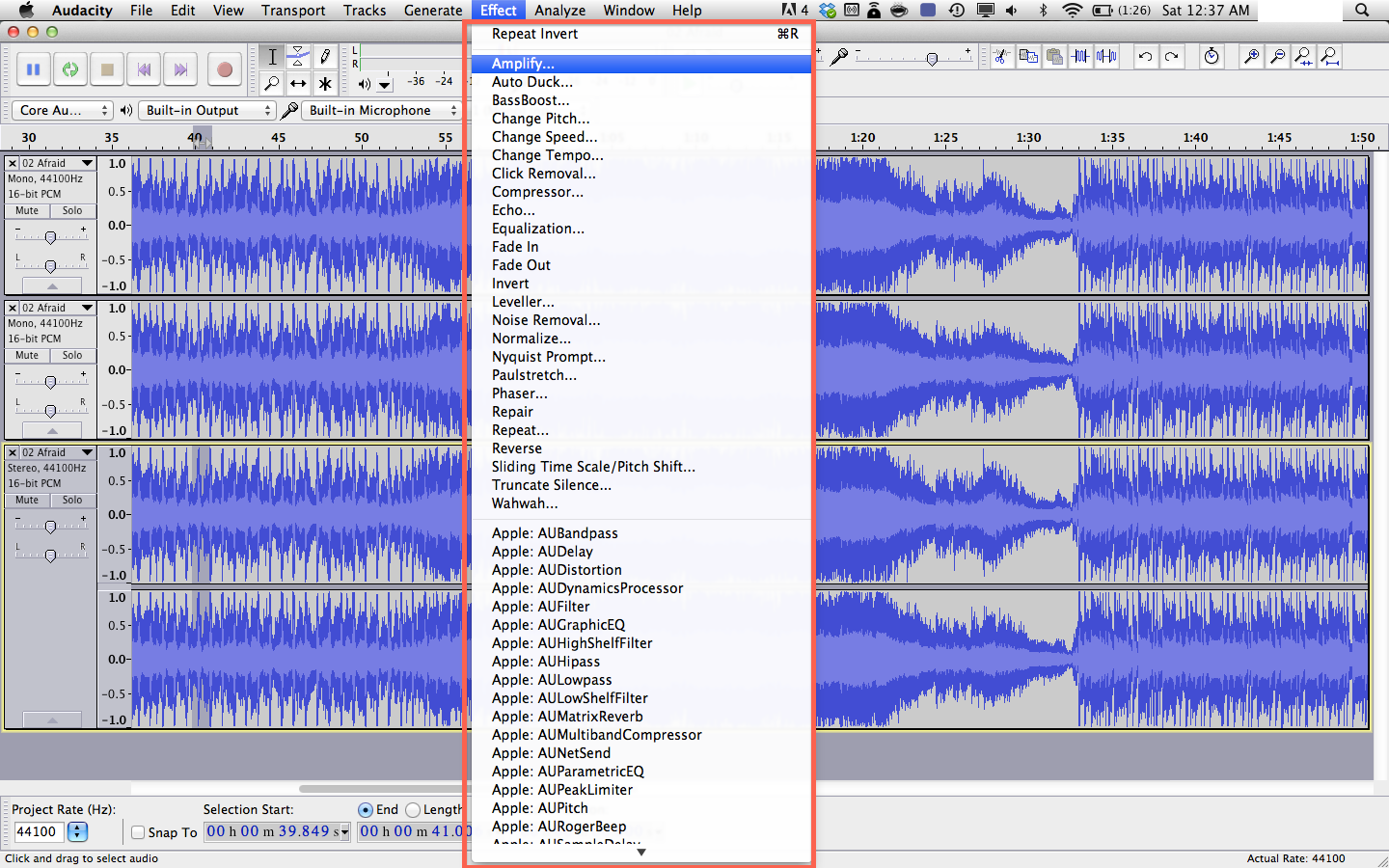Viewport: 1389px width, 868px height.
Task: Open the Built-in Output device dropdown
Action: pyautogui.click(x=206, y=110)
